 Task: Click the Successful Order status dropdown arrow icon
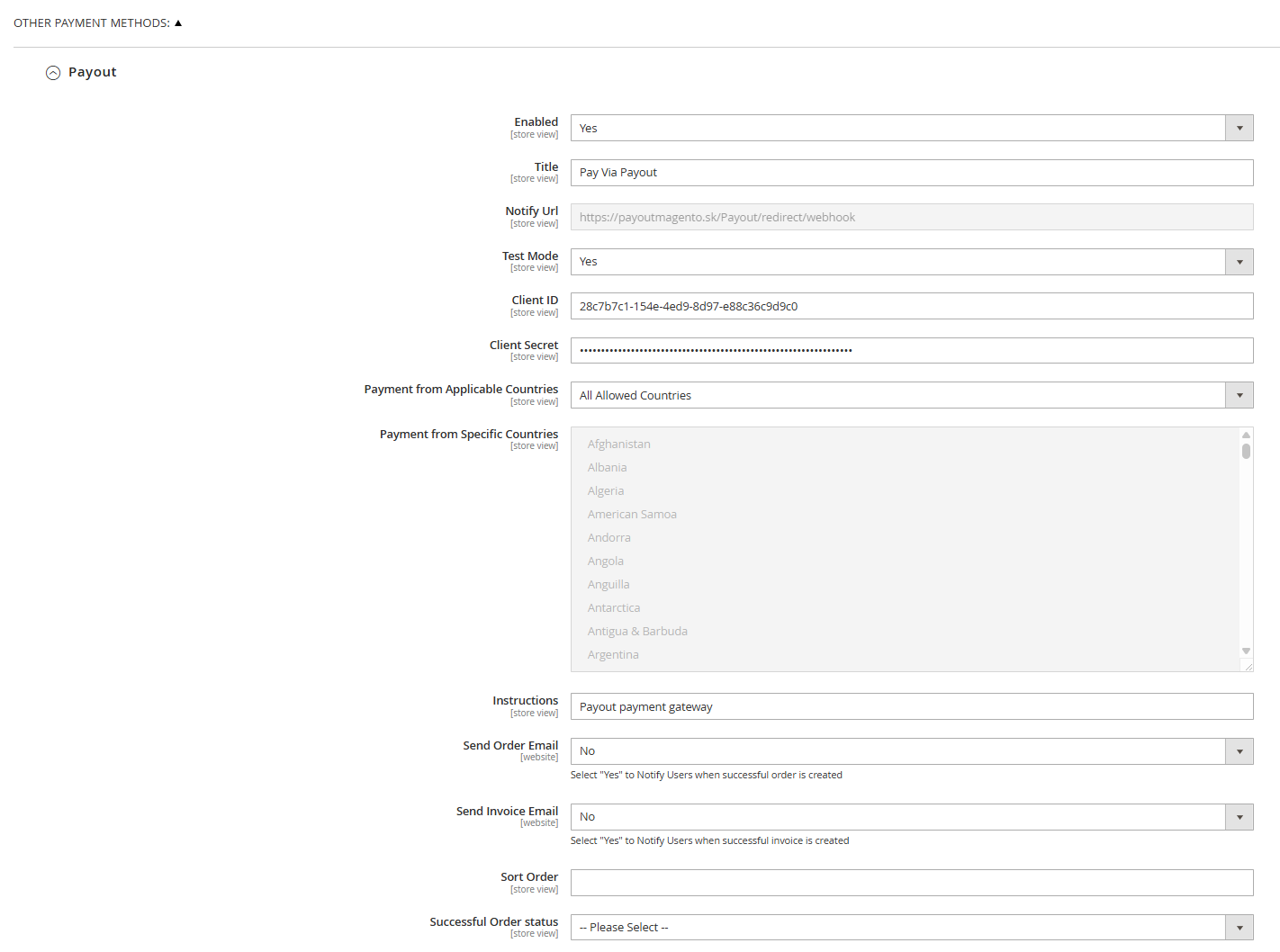click(x=1239, y=927)
